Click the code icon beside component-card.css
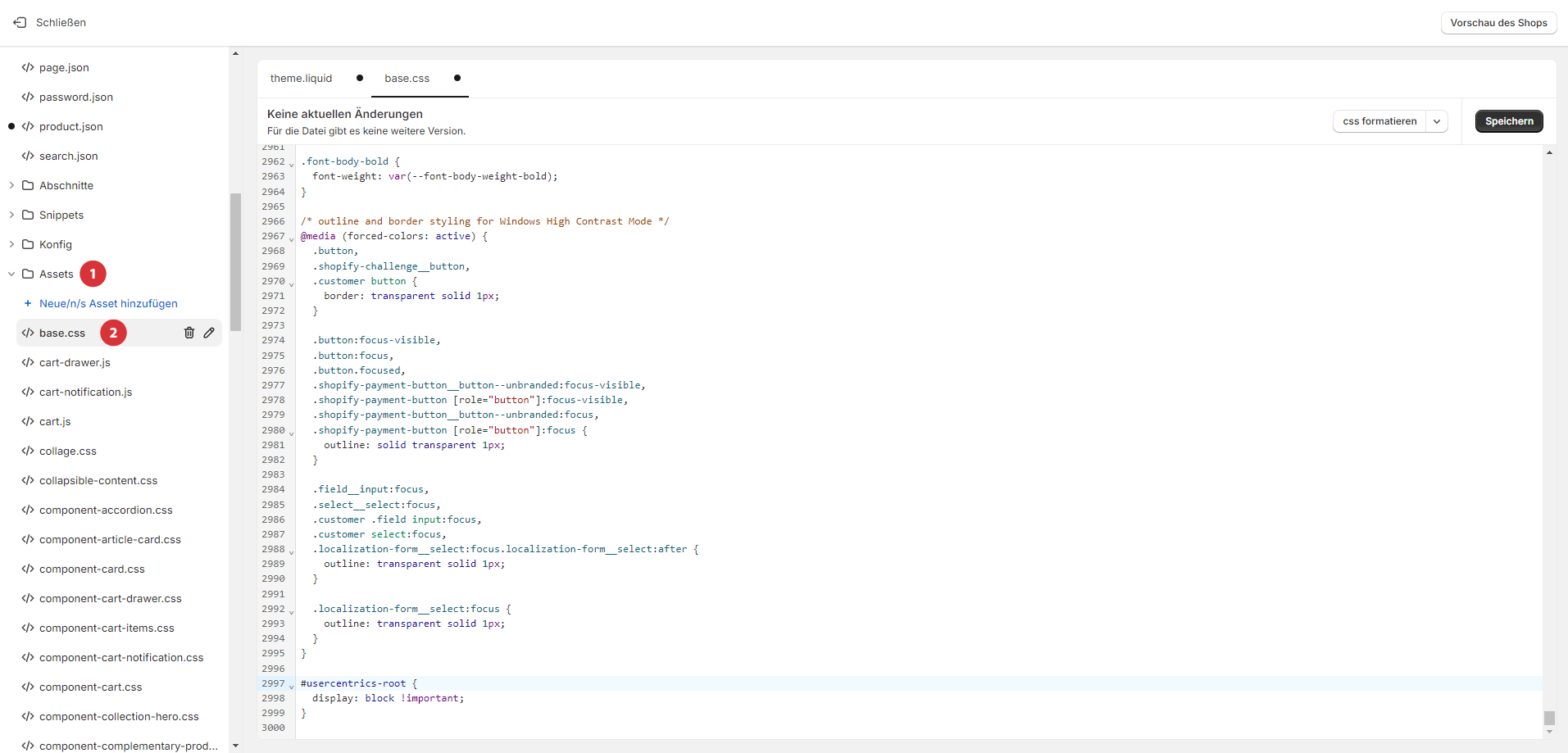Screen dimensions: 1568x753 click(28, 569)
